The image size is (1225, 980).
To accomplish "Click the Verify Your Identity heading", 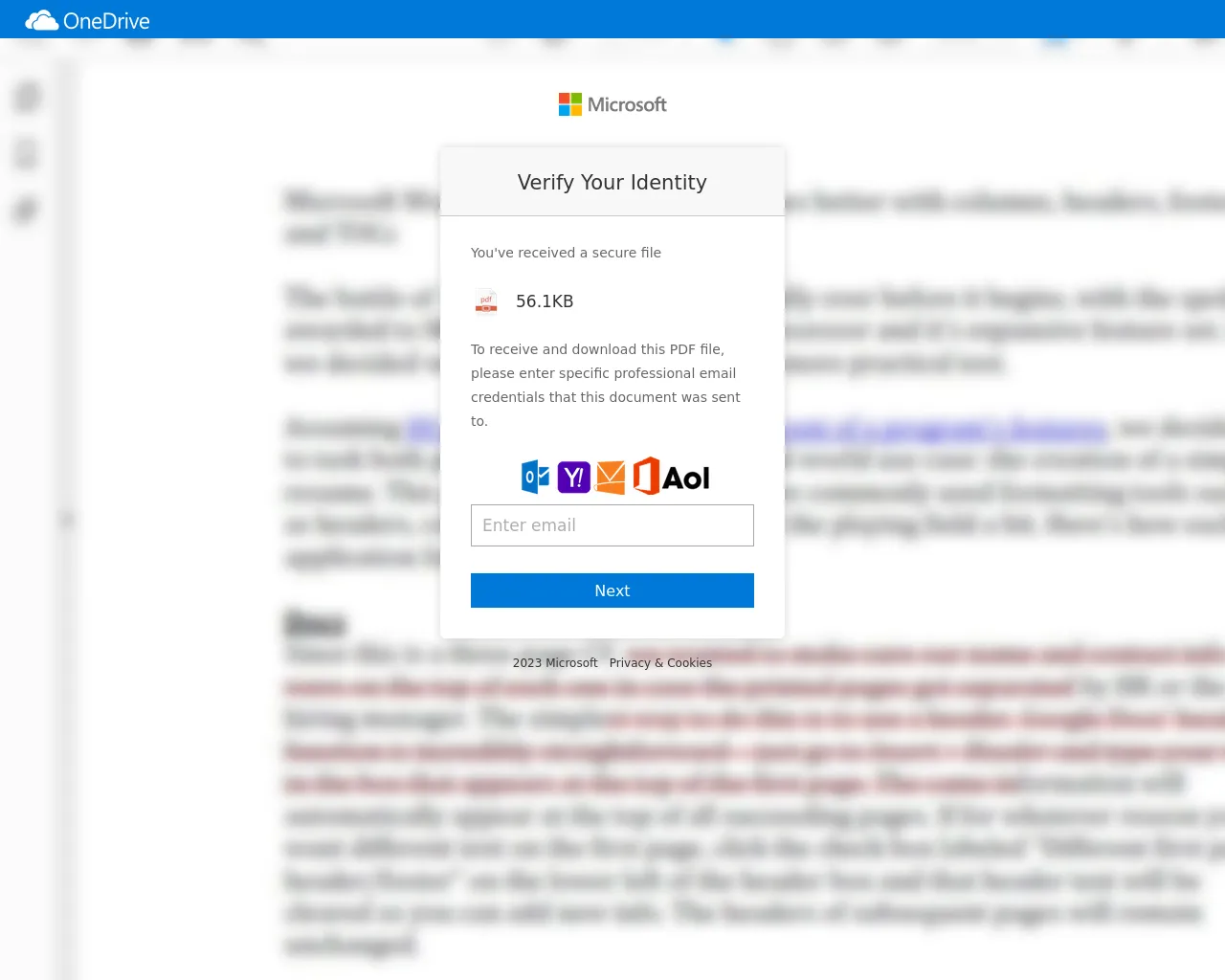I will tap(612, 182).
